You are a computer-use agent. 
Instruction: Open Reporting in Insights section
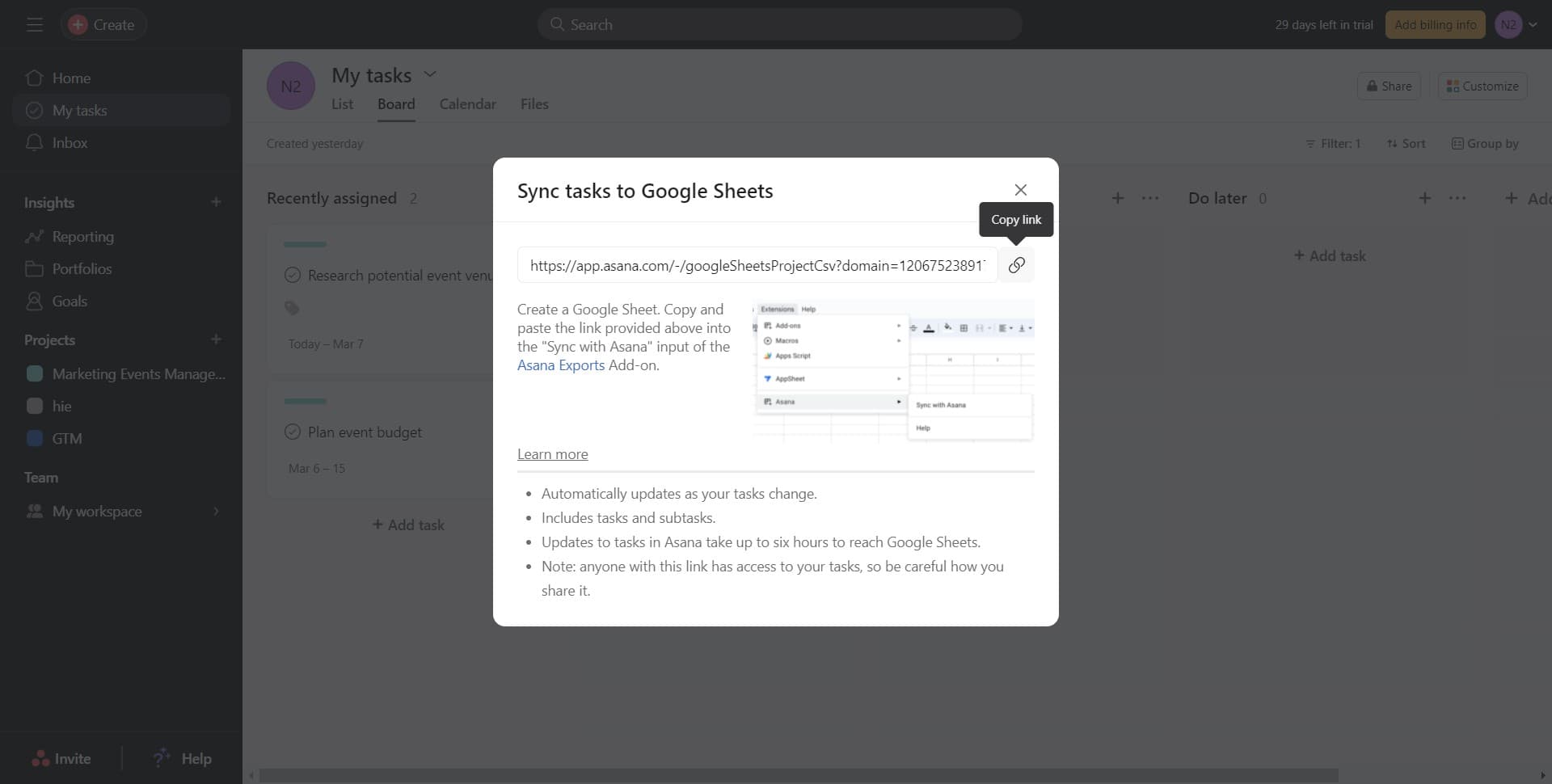[x=82, y=237]
